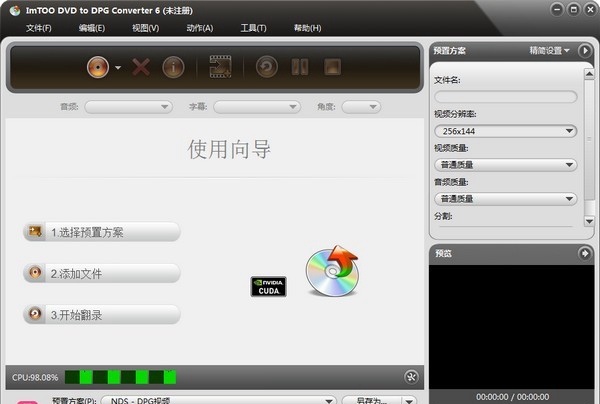The image size is (600, 404).
Task: Open the 音频质量 audio quality dropdown
Action: click(x=505, y=199)
